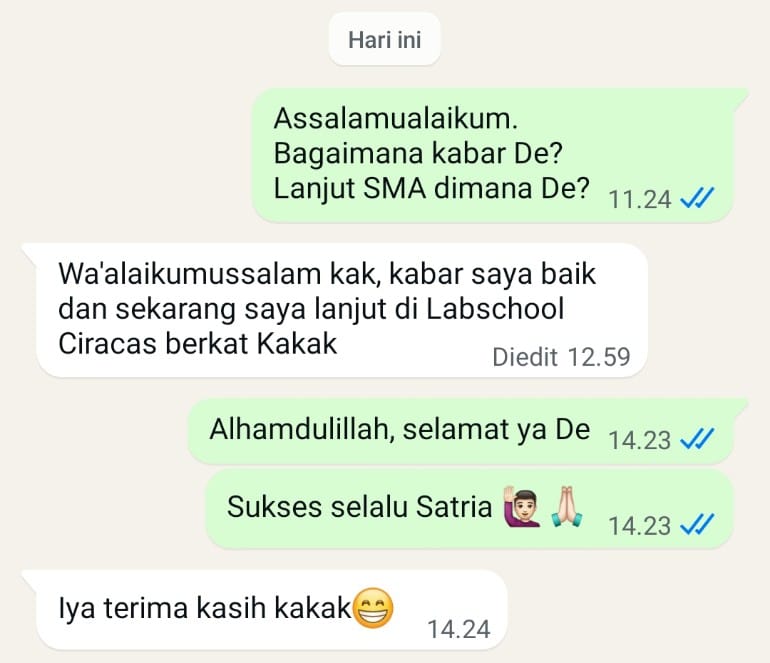Tap the 'Hari ini' date label
770x663 pixels.
point(385,40)
